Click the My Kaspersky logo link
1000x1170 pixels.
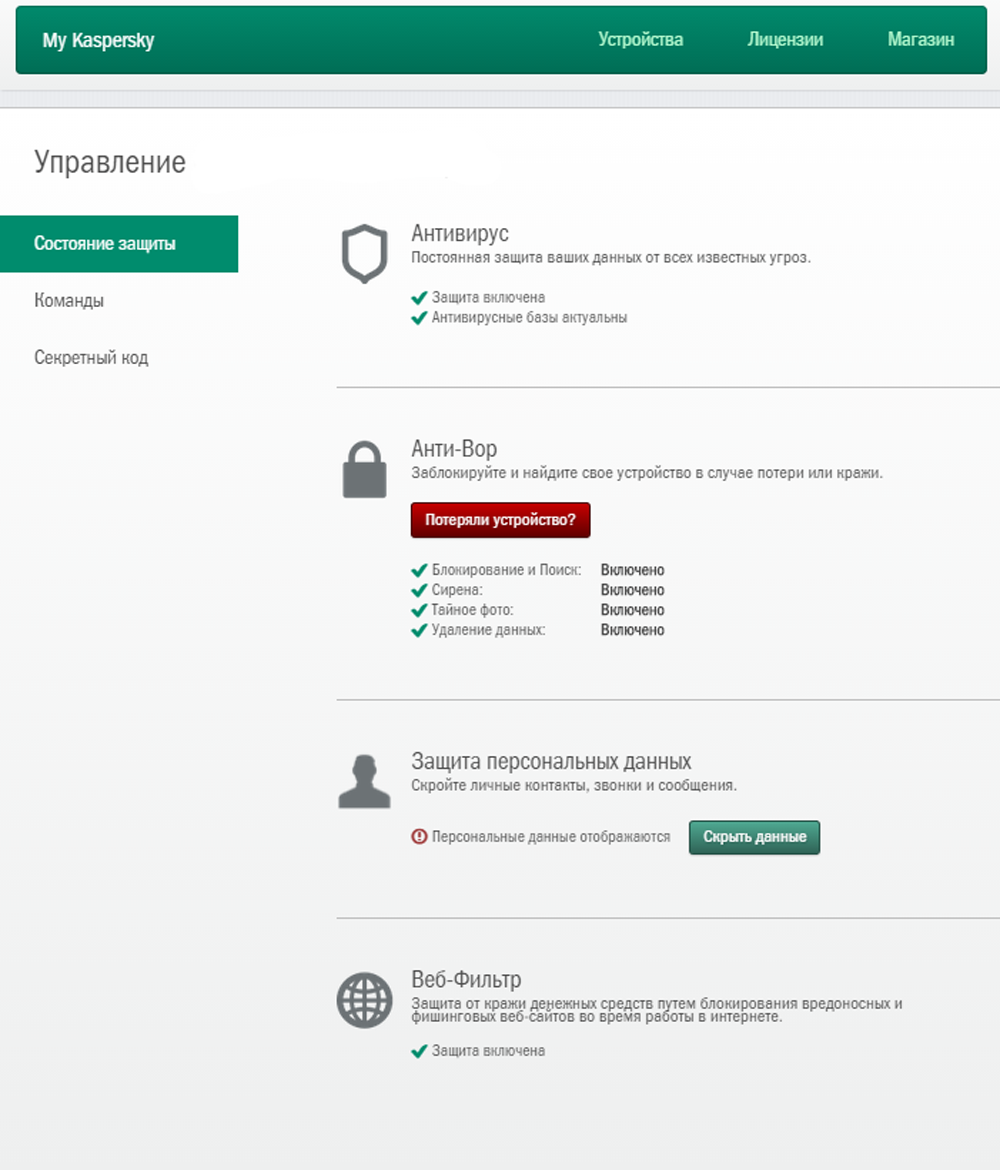click(x=98, y=40)
